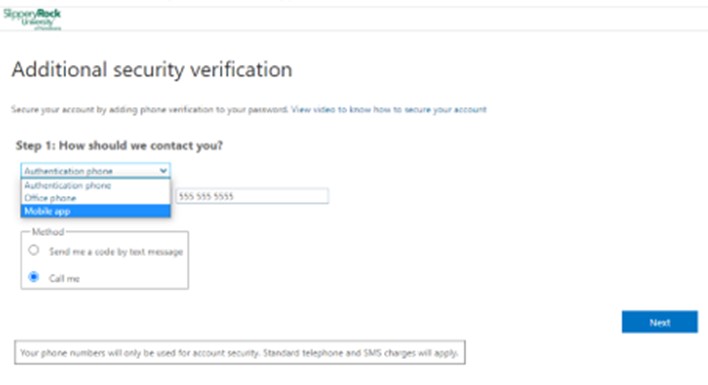Click the contact method dropdown chevron arrow

(163, 171)
